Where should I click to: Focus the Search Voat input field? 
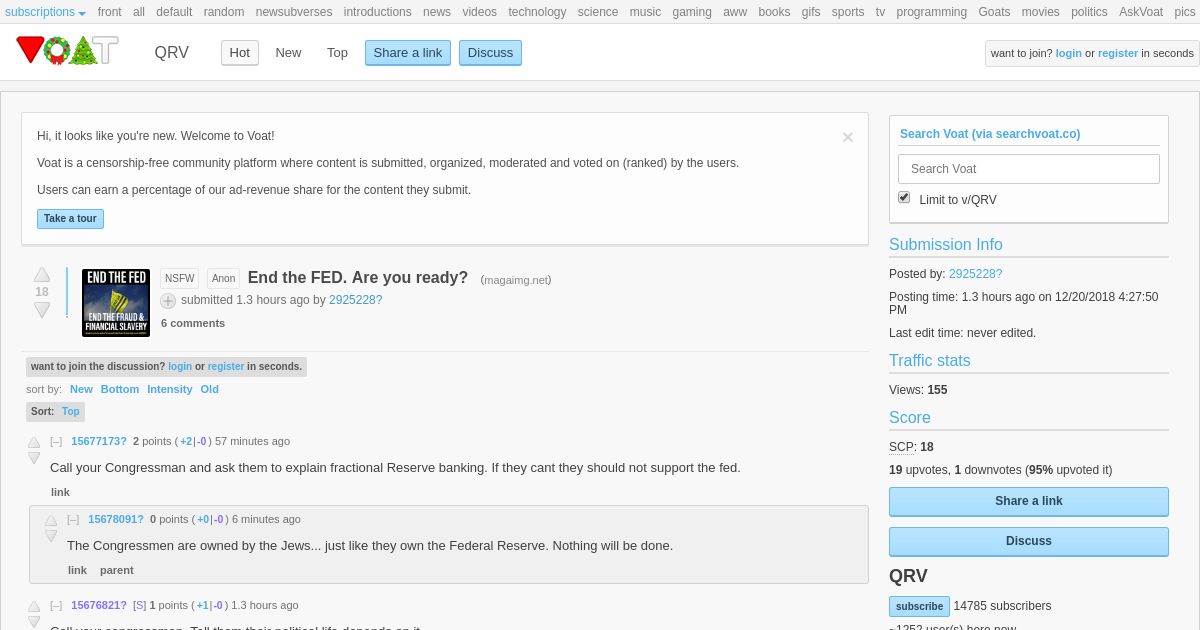click(x=1028, y=169)
